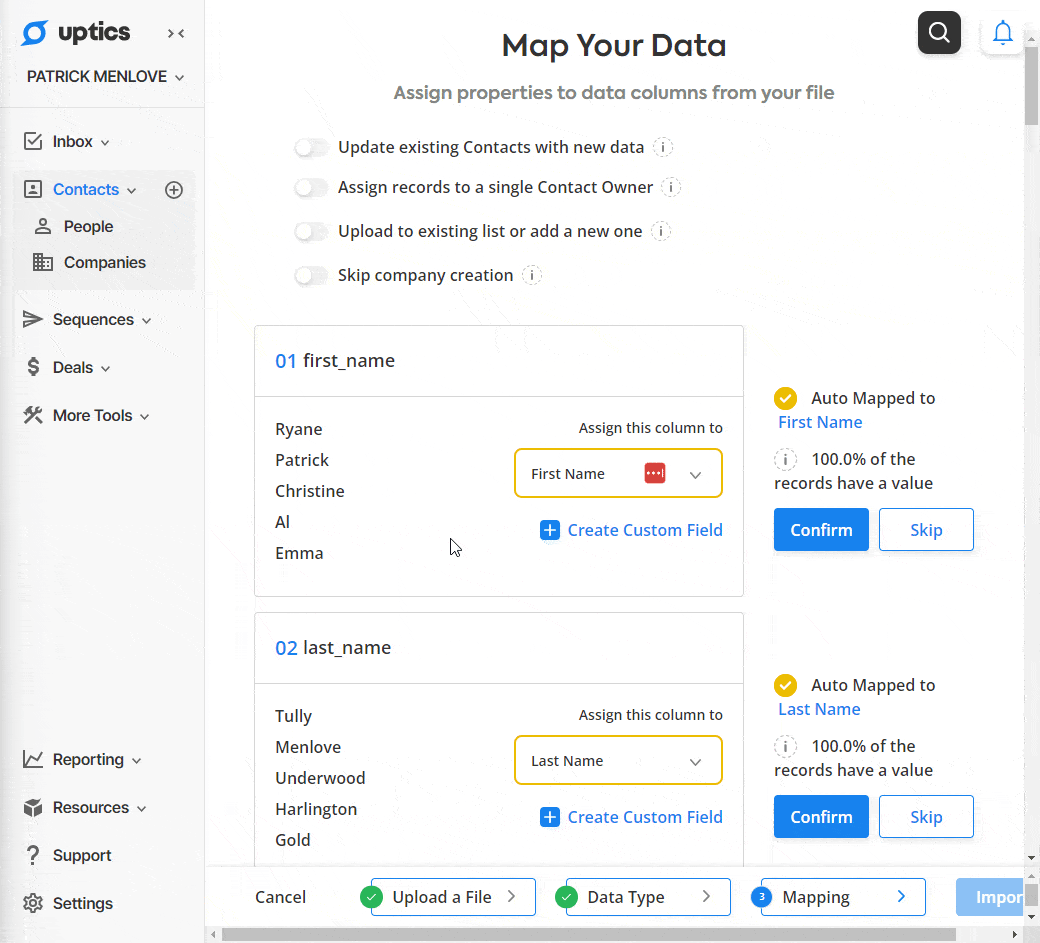This screenshot has height=943, width=1040.
Task: Open People in the sidebar
Action: (88, 226)
